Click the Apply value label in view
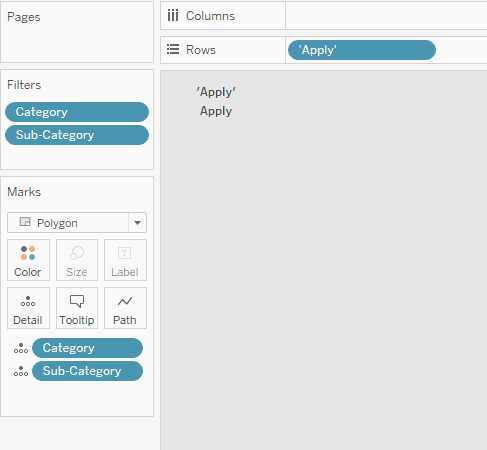The height and width of the screenshot is (450, 487). click(x=216, y=111)
